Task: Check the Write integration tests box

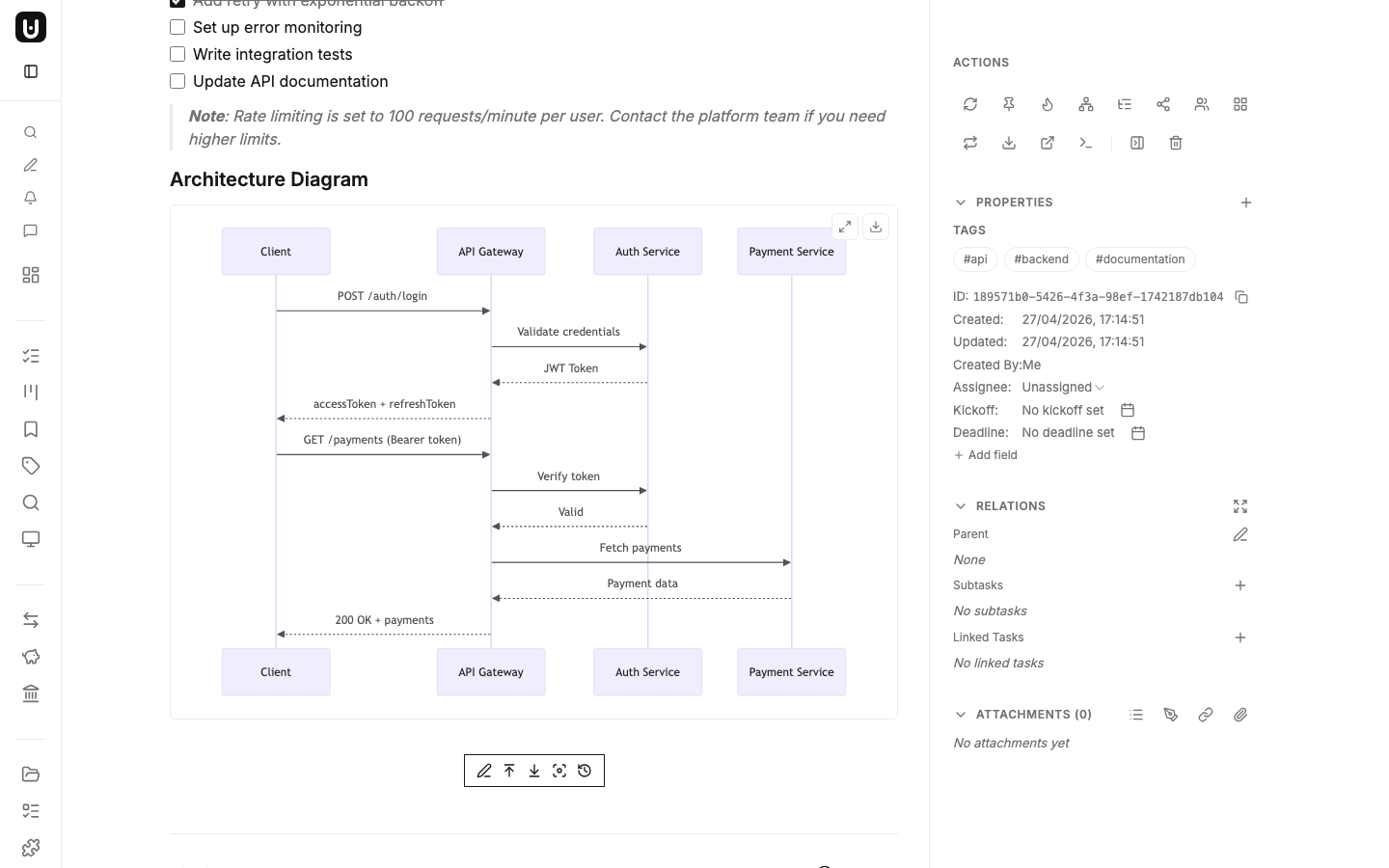Action: point(177,54)
